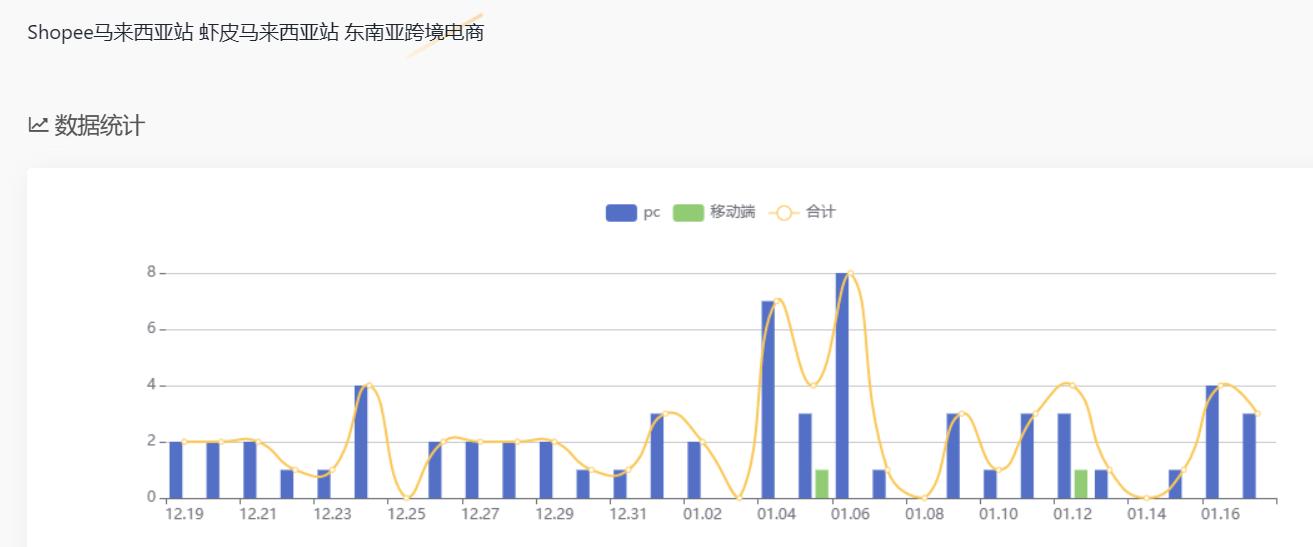Click the x-axis label 12.31
This screenshot has width=1313, height=547.
[x=628, y=514]
